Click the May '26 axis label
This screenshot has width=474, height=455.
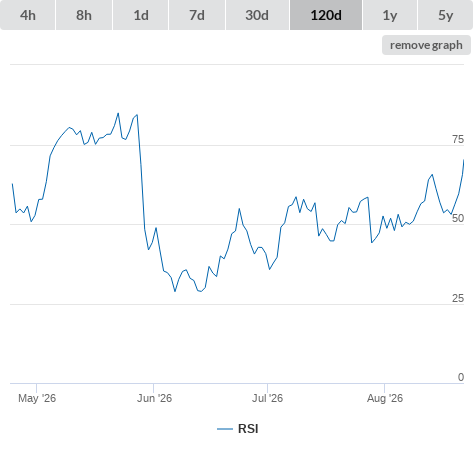coord(37,398)
